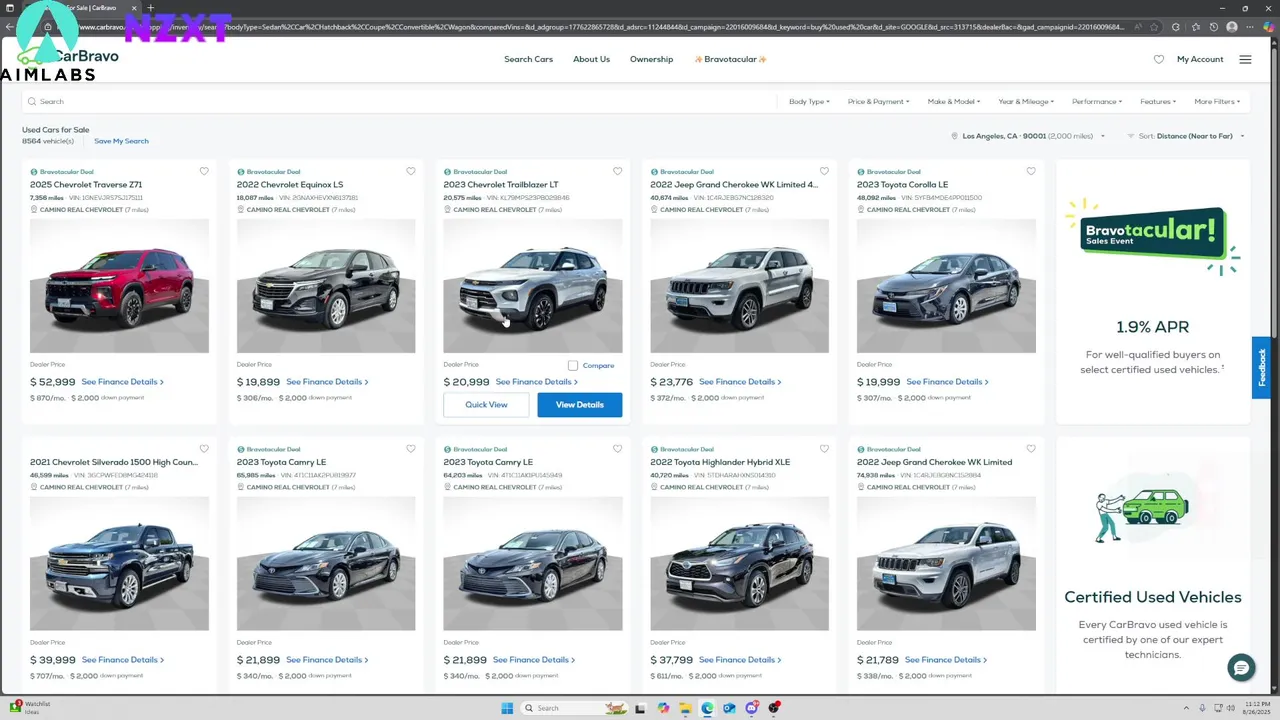Click red Traverse Z71 photo
The height and width of the screenshot is (720, 1280).
119,286
